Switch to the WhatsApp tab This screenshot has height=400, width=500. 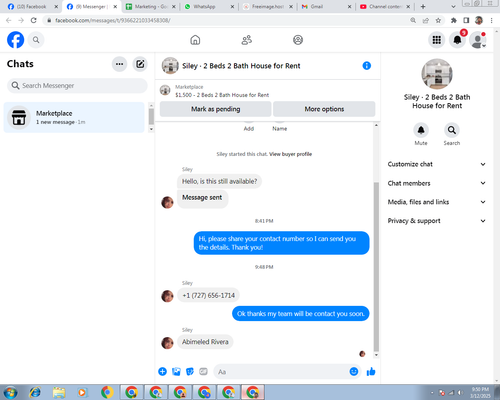coord(209,6)
